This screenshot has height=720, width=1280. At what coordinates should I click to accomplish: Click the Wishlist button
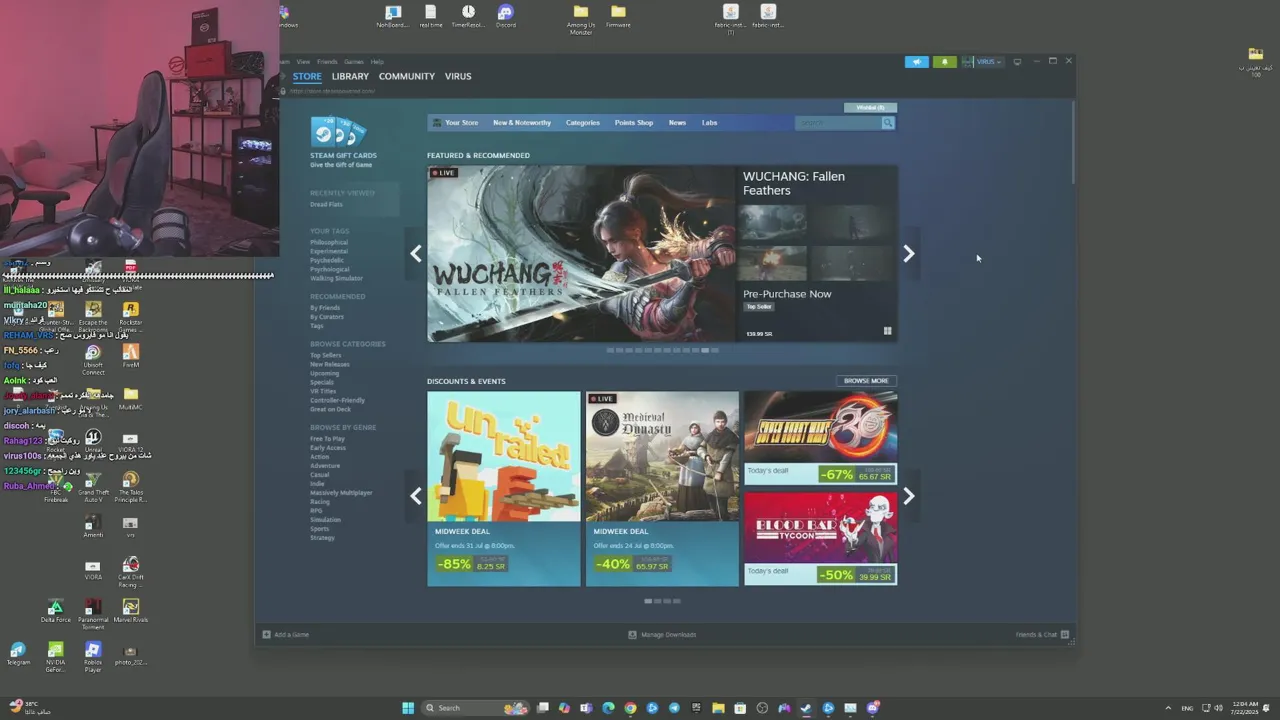(x=870, y=107)
